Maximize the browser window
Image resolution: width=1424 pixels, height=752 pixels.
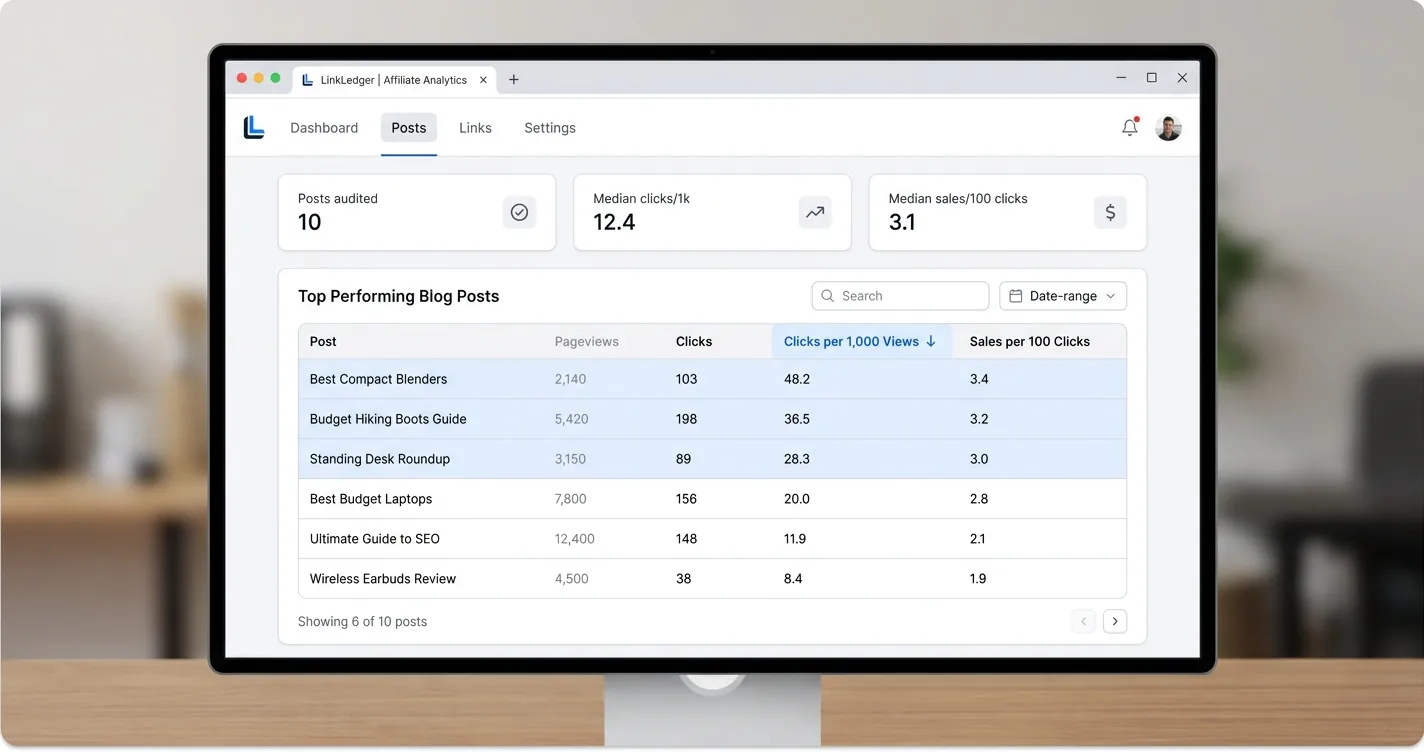point(1151,78)
